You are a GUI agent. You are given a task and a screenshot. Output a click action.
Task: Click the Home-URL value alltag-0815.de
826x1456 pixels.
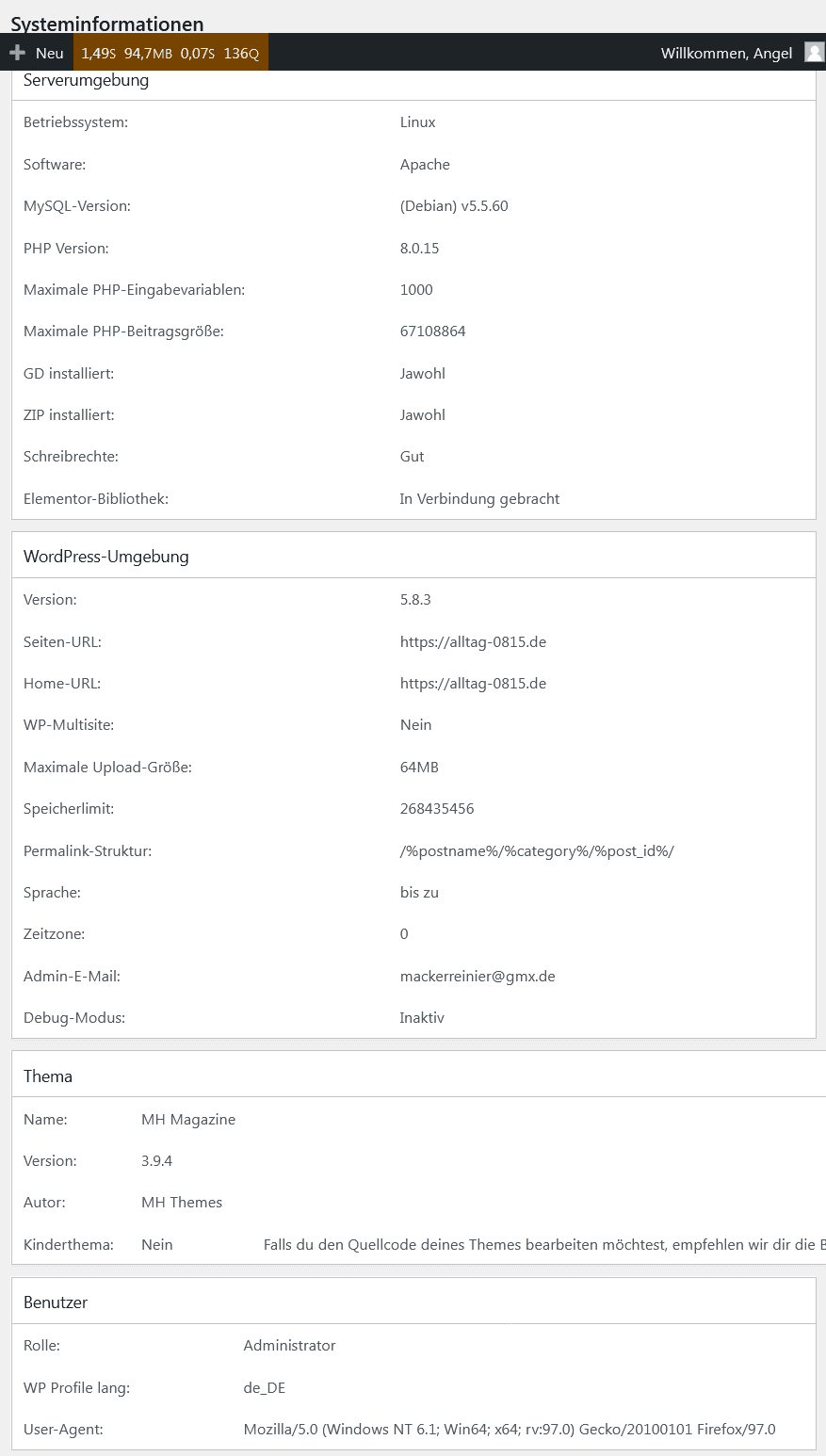coord(473,684)
